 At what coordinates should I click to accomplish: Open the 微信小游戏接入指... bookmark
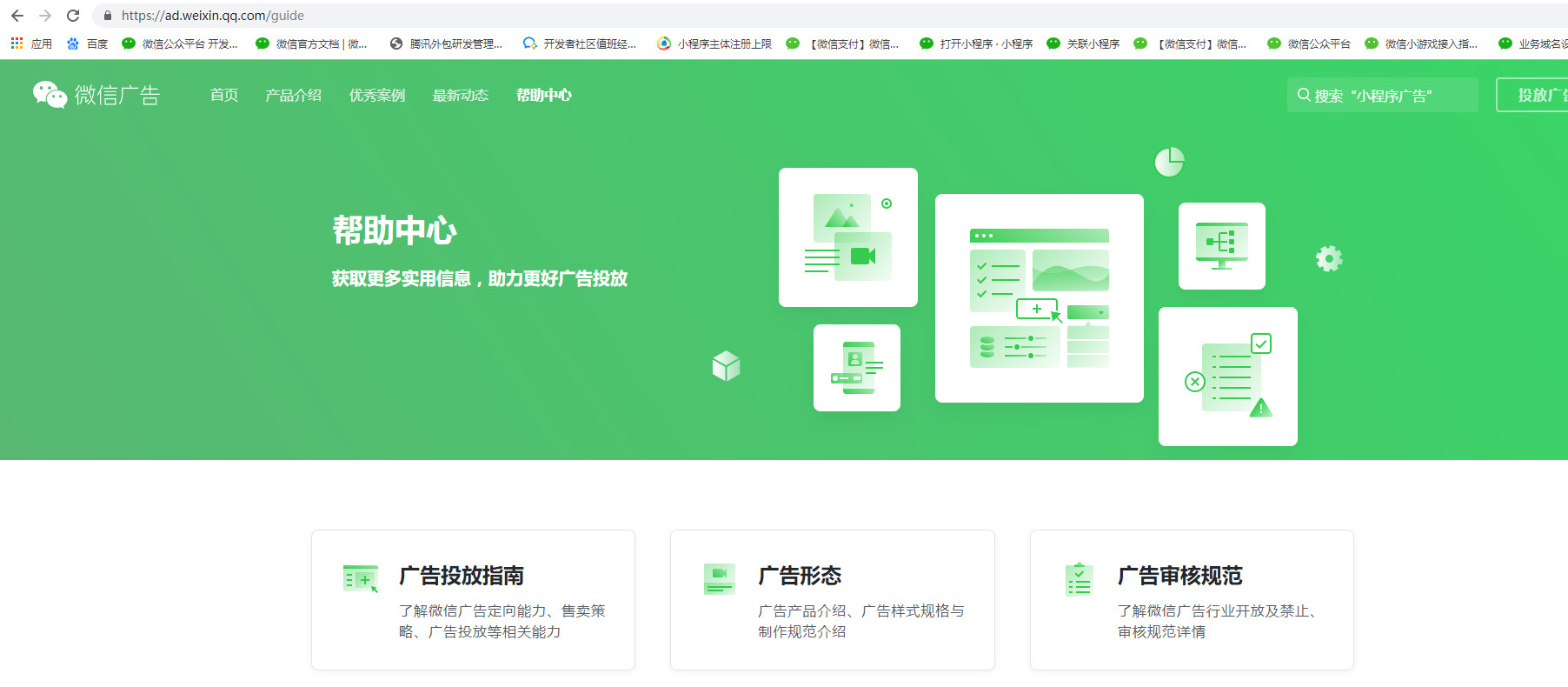1422,43
